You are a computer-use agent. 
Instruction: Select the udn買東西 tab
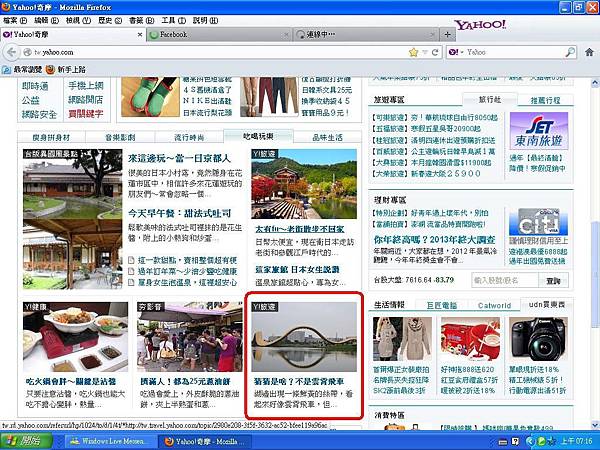coord(547,304)
